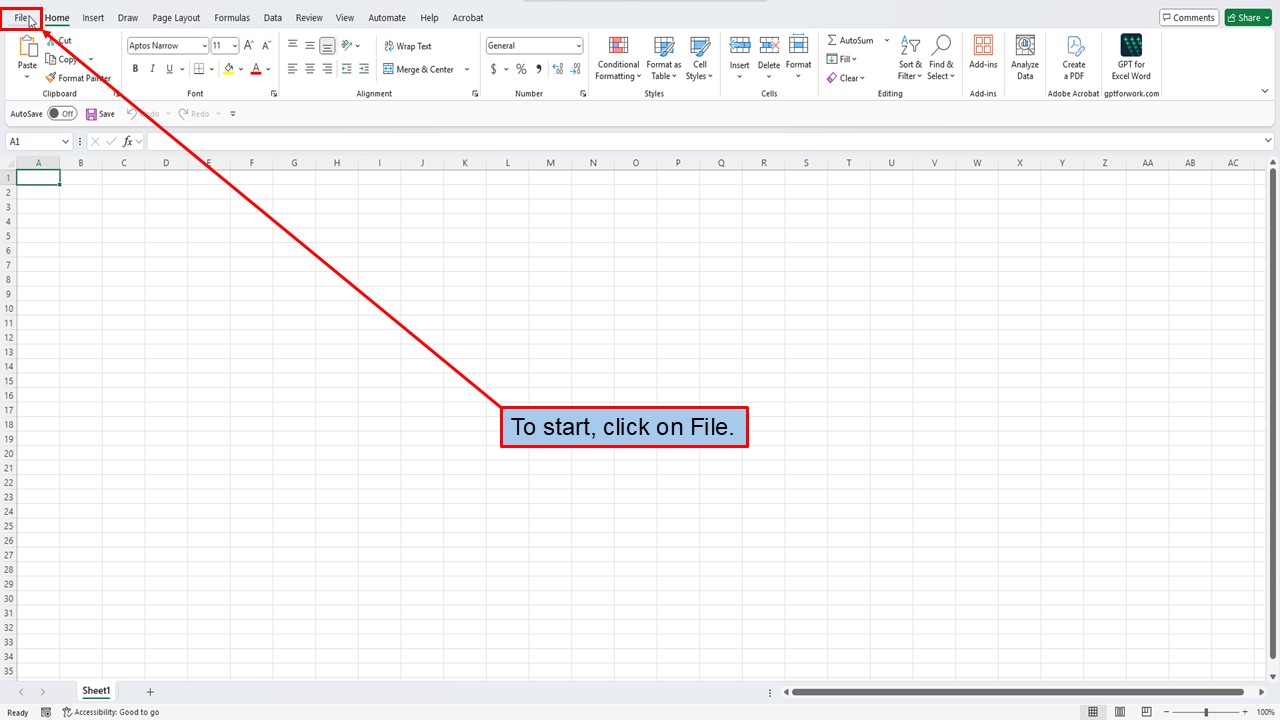Viewport: 1280px width, 720px height.
Task: Toggle bold formatting
Action: (135, 68)
